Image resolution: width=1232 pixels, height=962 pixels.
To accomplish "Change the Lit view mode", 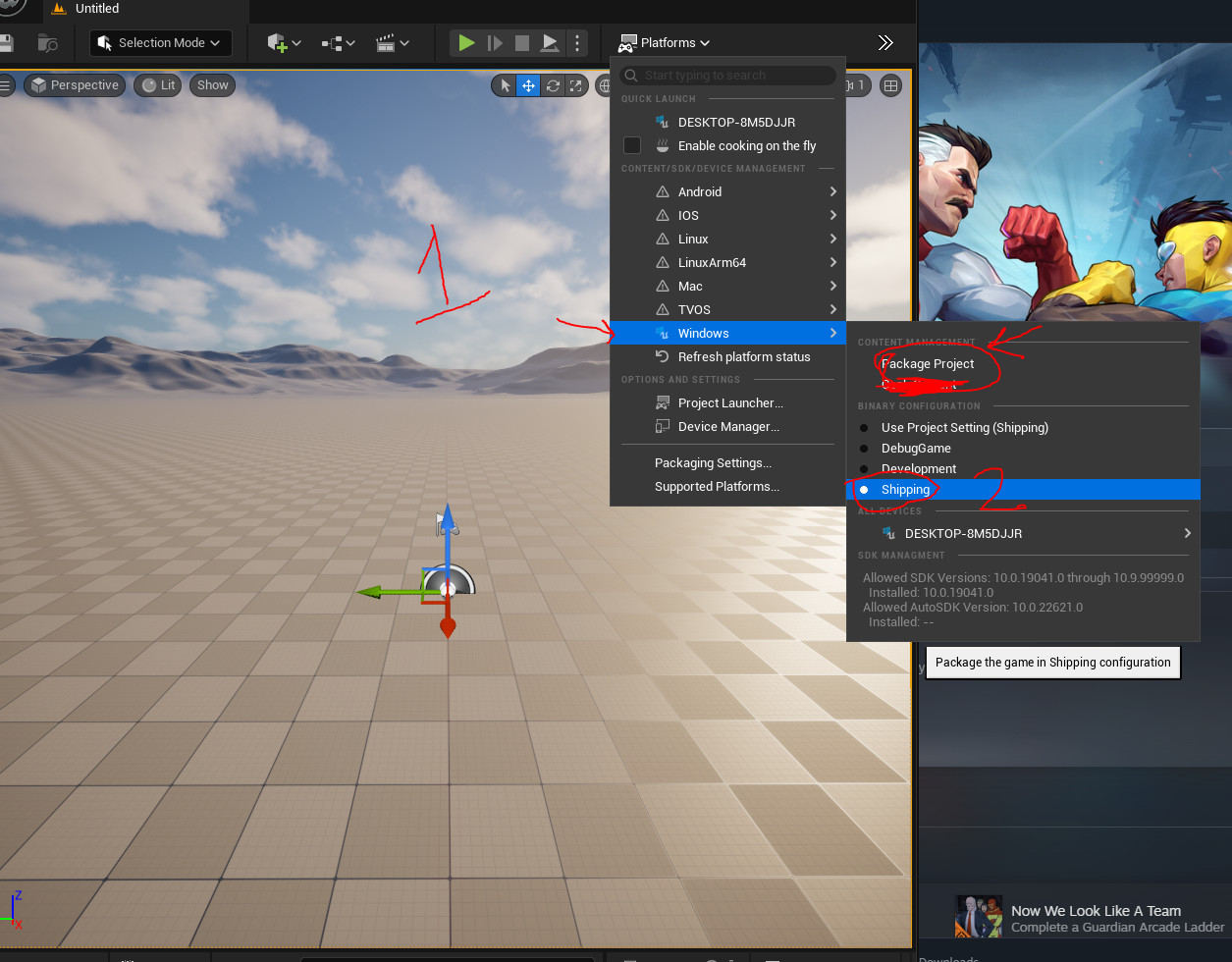I will click(x=159, y=85).
